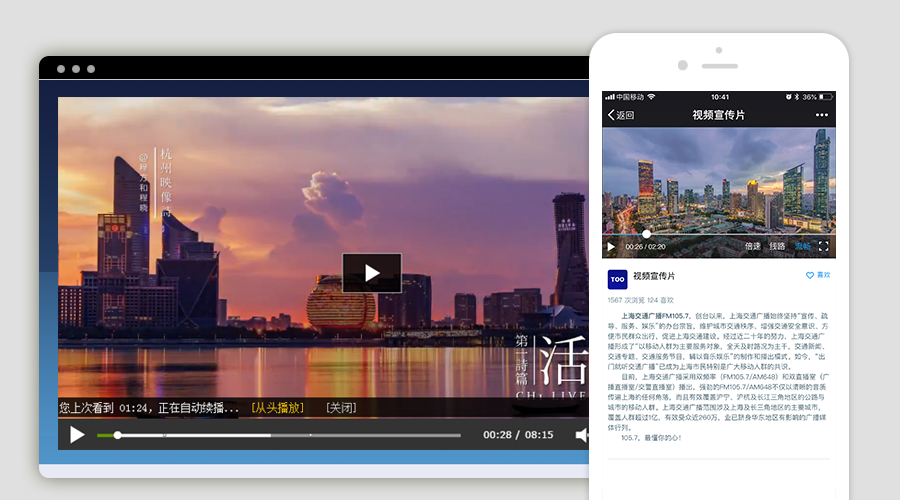Click the large center play button on desktop video
Screen dimensions: 900x500
tap(371, 273)
